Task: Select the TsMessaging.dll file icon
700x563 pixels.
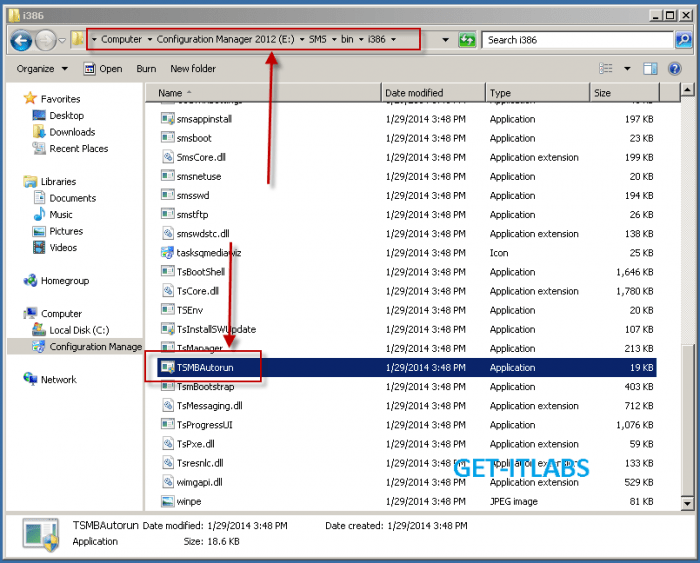Action: click(167, 405)
